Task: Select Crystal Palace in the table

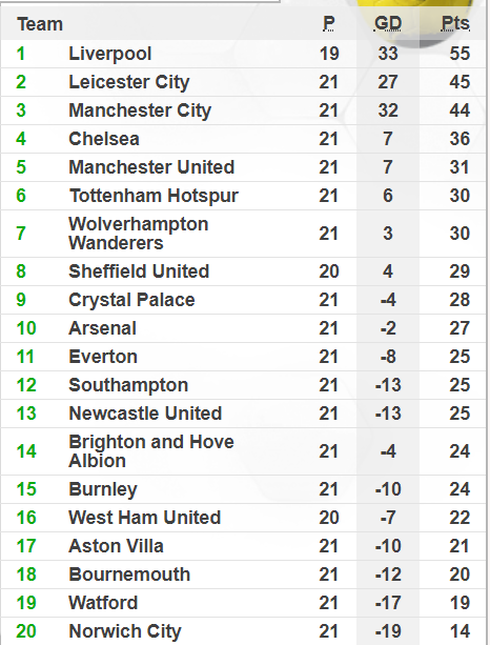Action: coord(132,300)
